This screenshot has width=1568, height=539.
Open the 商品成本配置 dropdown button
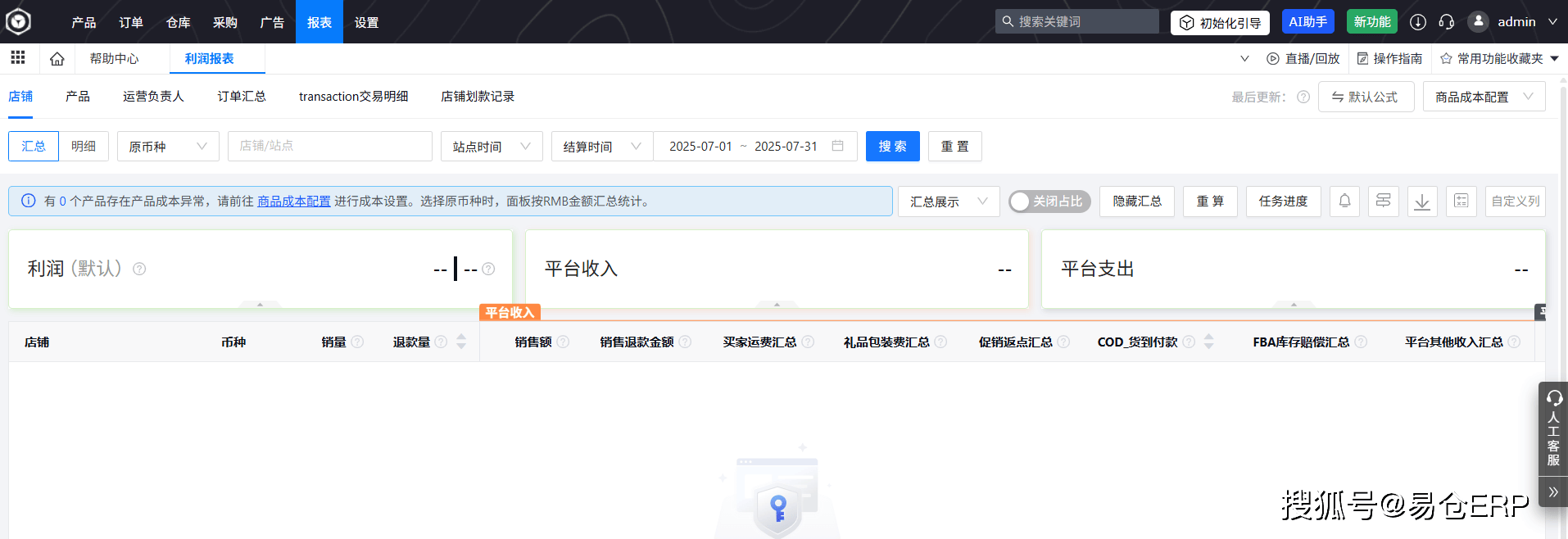click(x=1483, y=97)
